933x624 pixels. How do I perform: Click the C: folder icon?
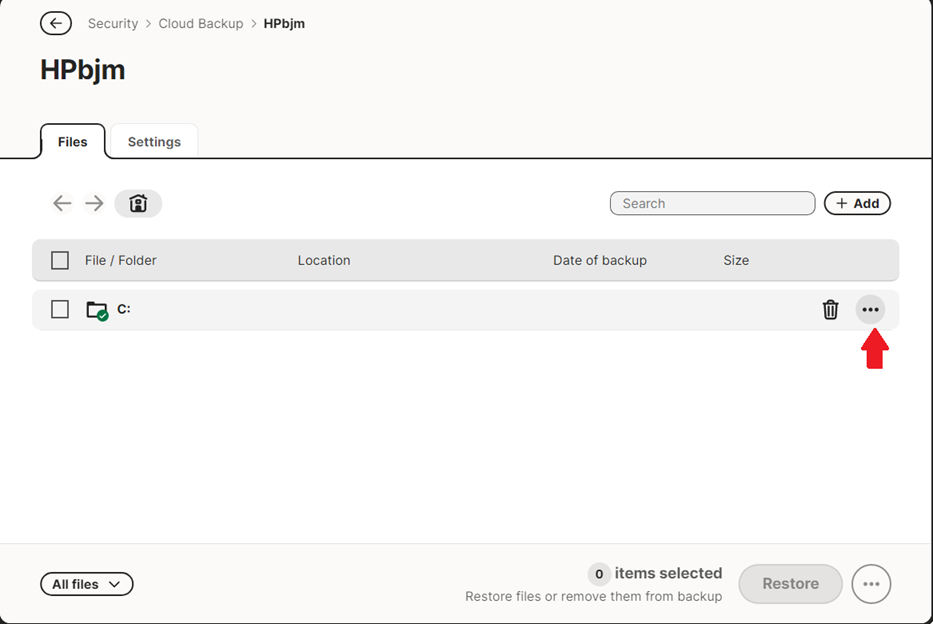pos(97,310)
